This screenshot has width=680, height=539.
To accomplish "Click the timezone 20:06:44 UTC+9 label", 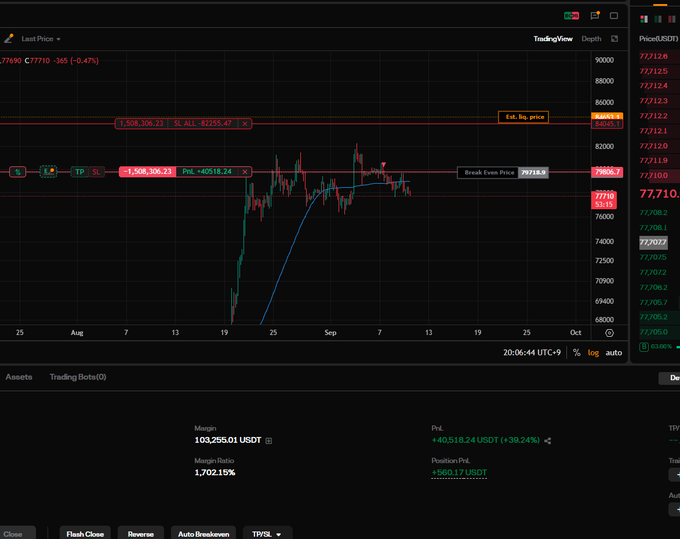I will tap(532, 353).
